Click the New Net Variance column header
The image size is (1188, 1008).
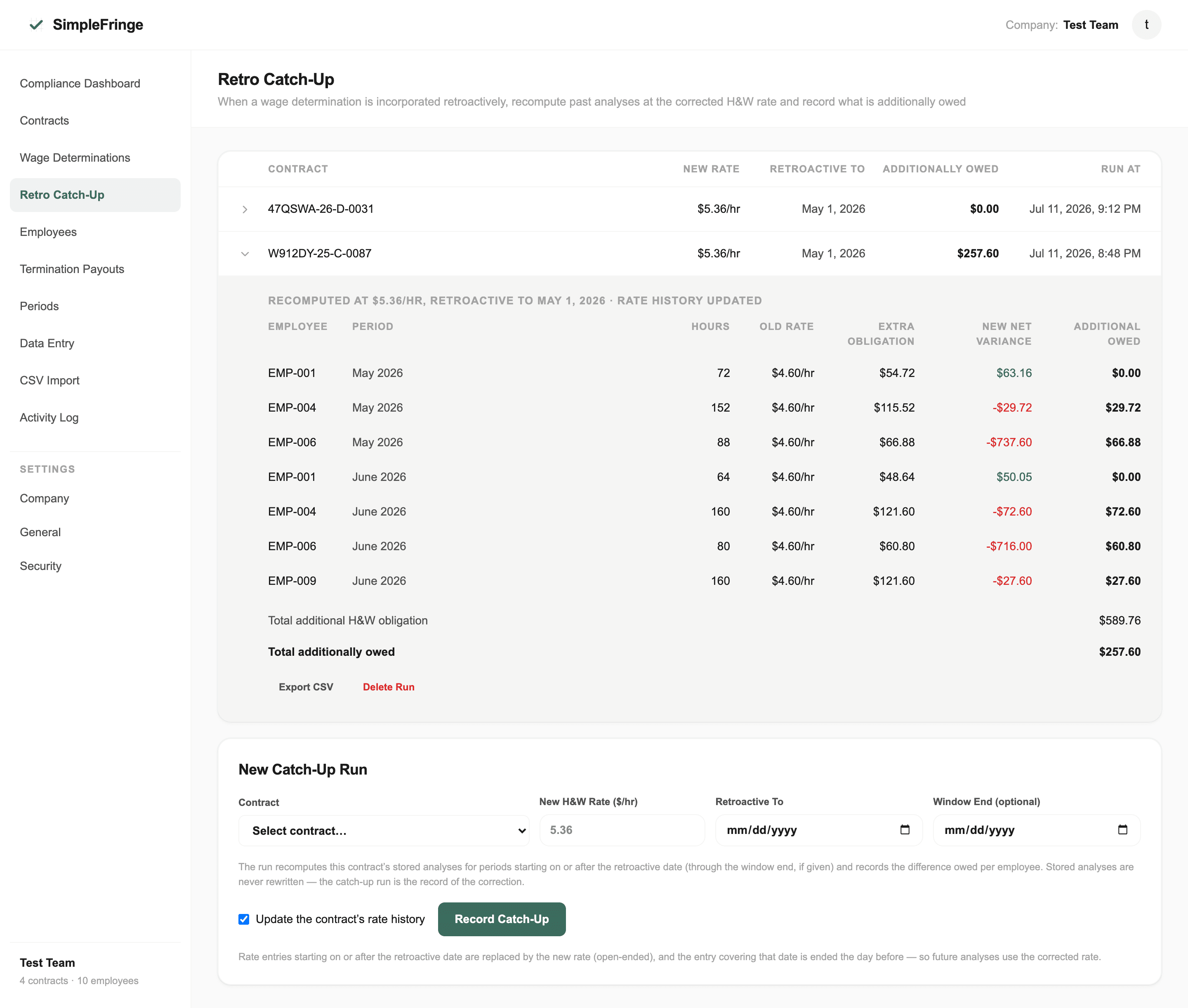[x=1004, y=334]
